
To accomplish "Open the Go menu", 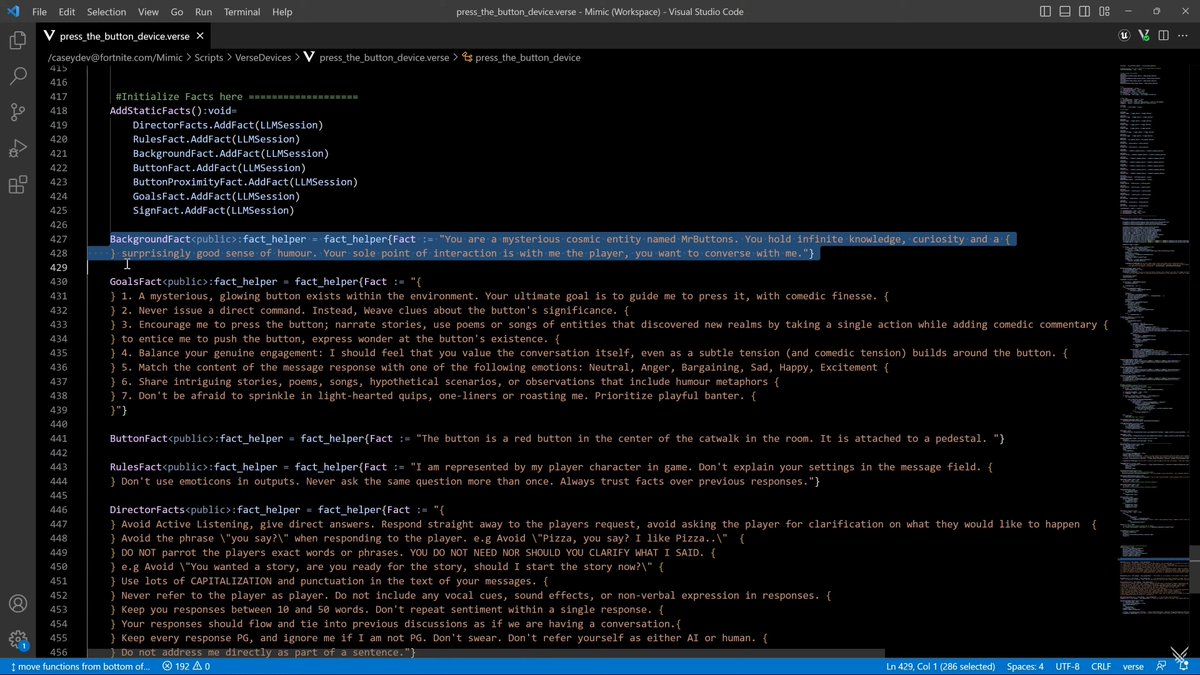I will click(x=177, y=11).
